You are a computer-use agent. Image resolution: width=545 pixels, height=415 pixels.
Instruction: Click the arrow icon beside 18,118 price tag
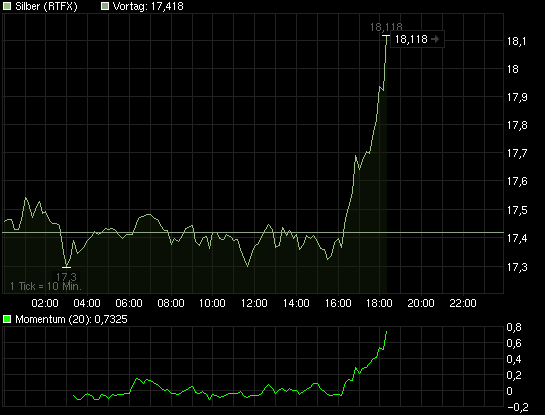click(435, 39)
